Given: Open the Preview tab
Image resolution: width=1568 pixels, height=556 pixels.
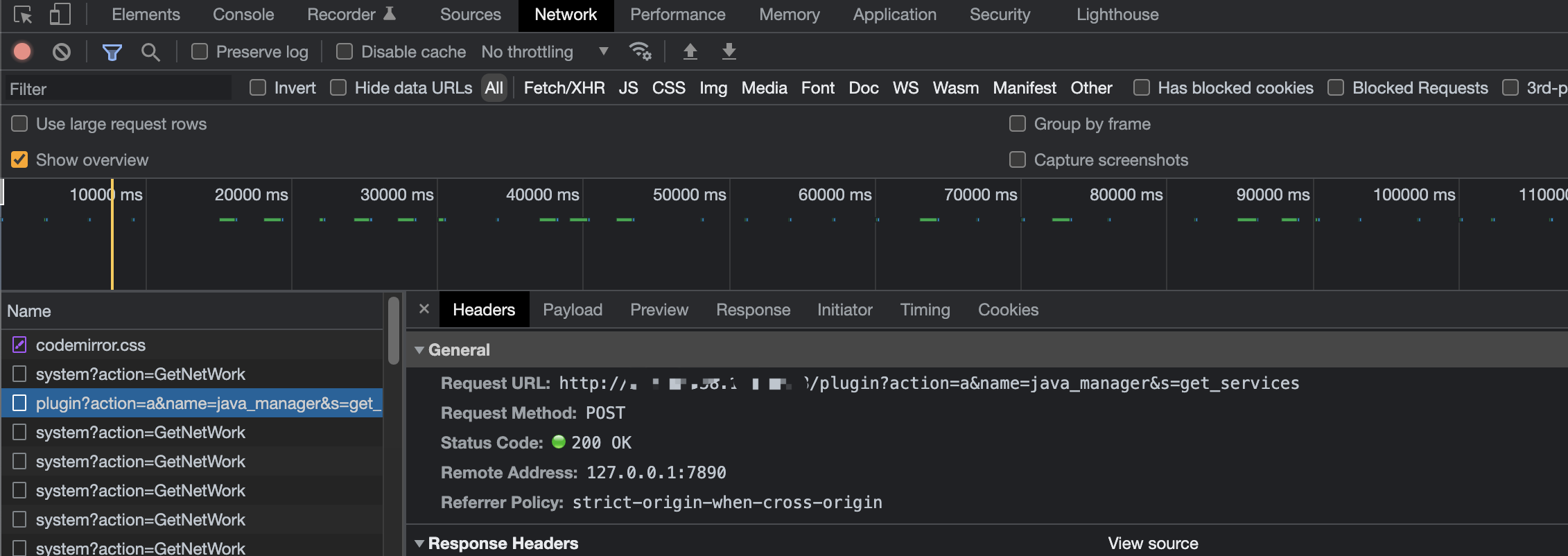Looking at the screenshot, I should [659, 310].
